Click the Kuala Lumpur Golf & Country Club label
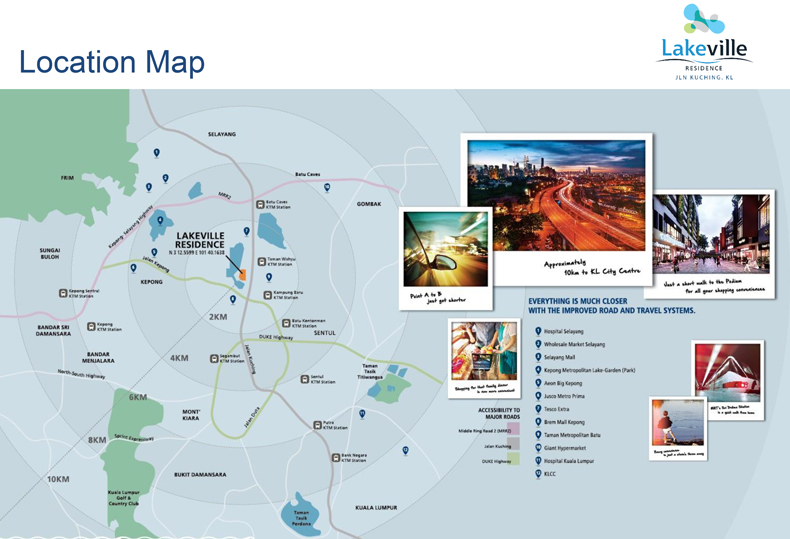 coord(123,498)
